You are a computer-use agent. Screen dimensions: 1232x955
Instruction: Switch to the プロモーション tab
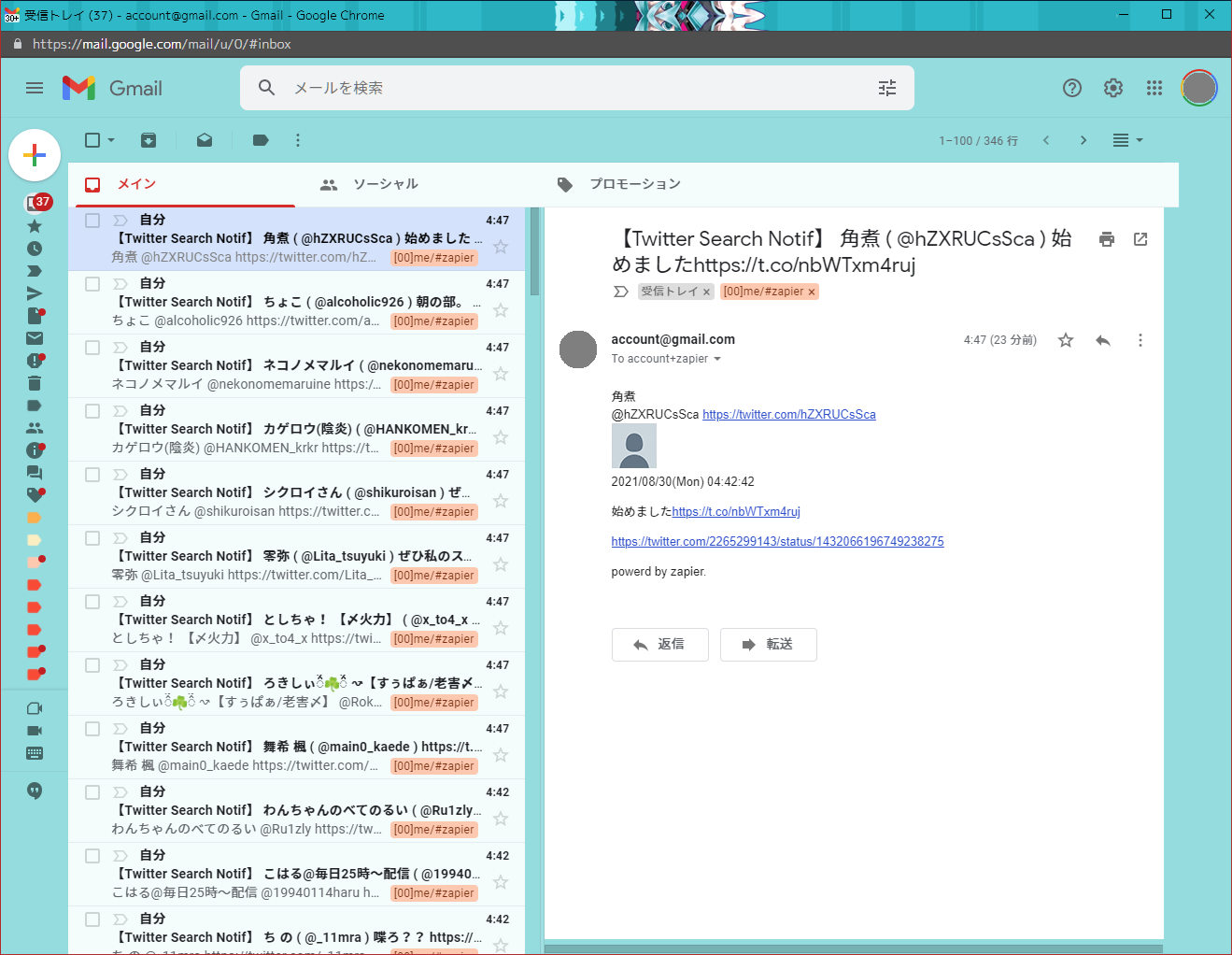tap(658, 185)
